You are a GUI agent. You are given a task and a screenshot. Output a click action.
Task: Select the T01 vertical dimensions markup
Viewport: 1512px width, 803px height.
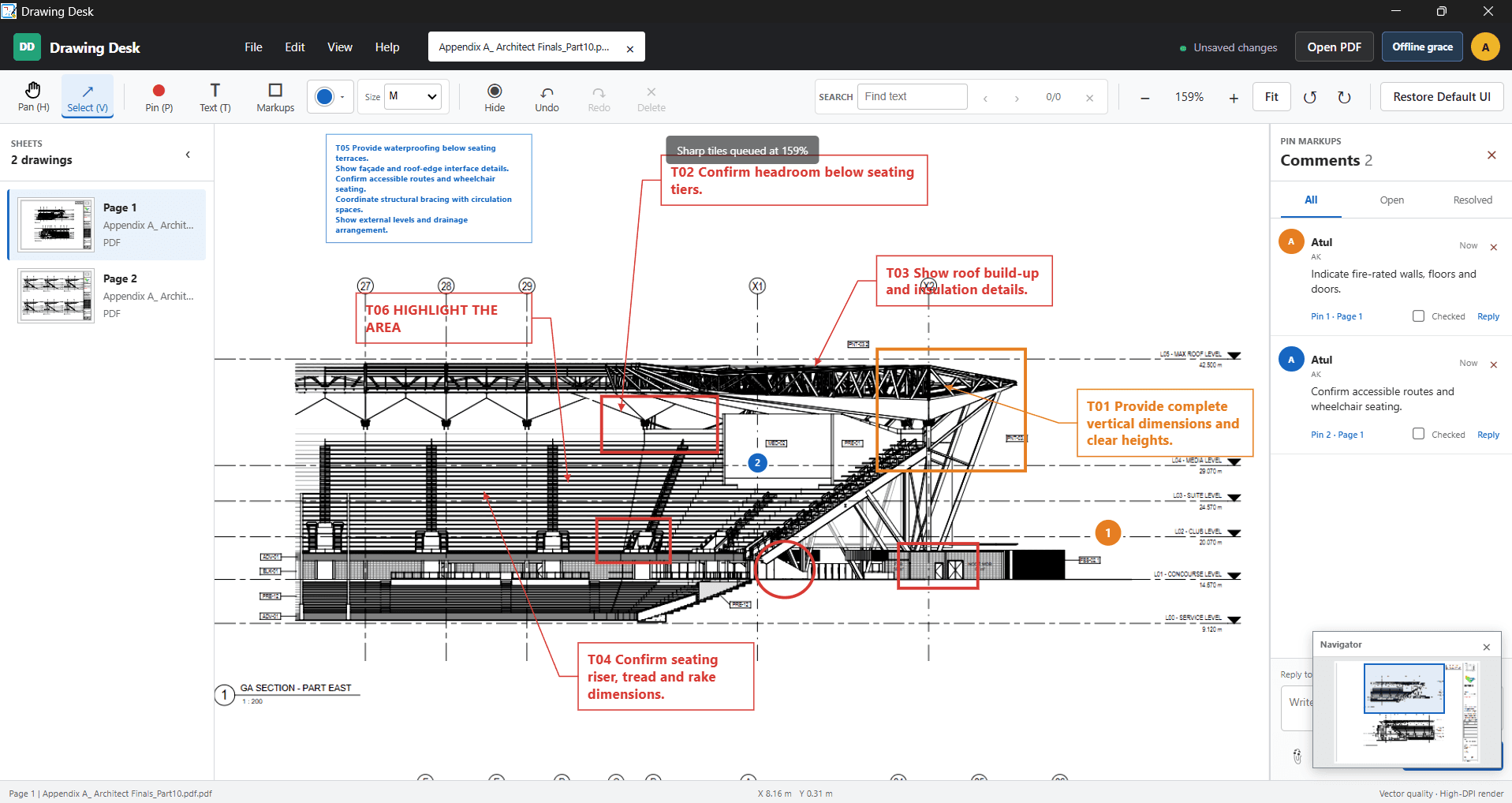pos(1164,423)
